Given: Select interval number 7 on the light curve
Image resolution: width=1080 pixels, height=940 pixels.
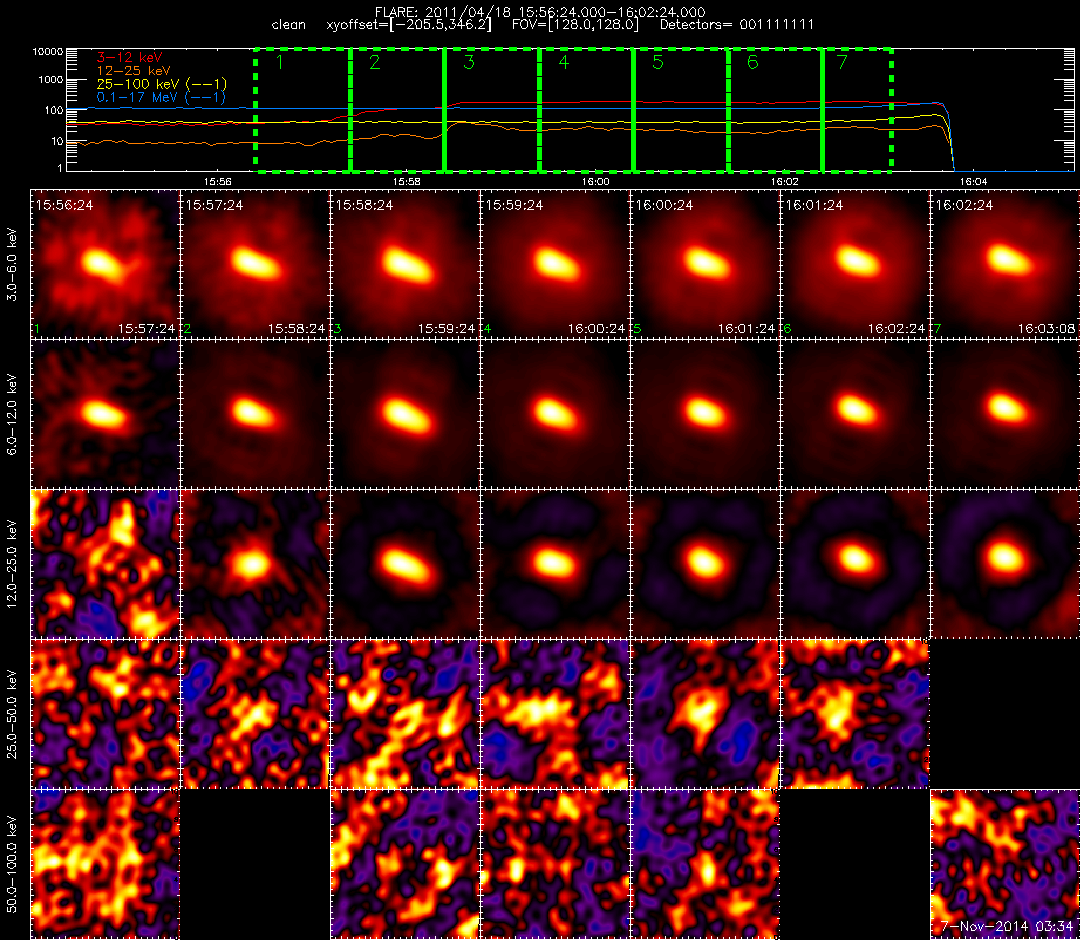Looking at the screenshot, I should (x=842, y=63).
